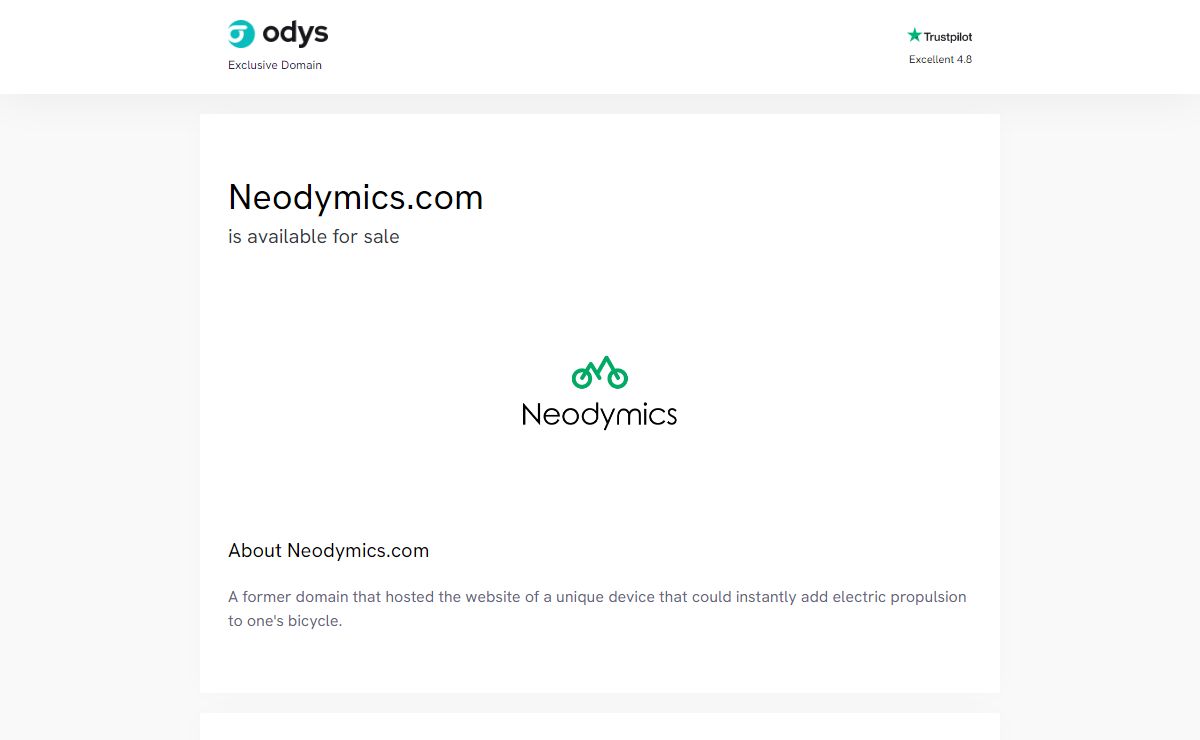Click the Excellent 4.8 rating text

tap(940, 59)
